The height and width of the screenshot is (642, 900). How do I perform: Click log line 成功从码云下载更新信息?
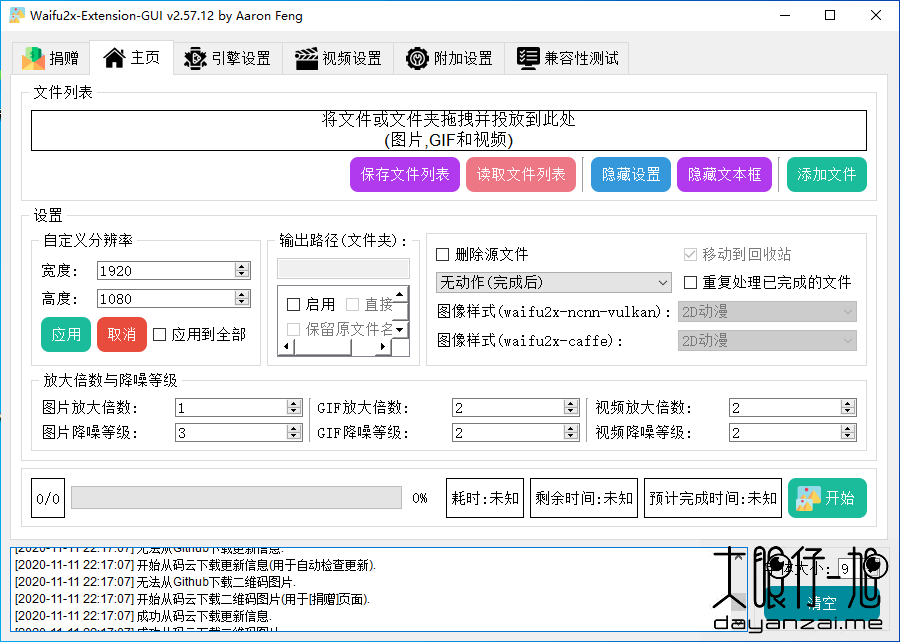click(x=143, y=616)
